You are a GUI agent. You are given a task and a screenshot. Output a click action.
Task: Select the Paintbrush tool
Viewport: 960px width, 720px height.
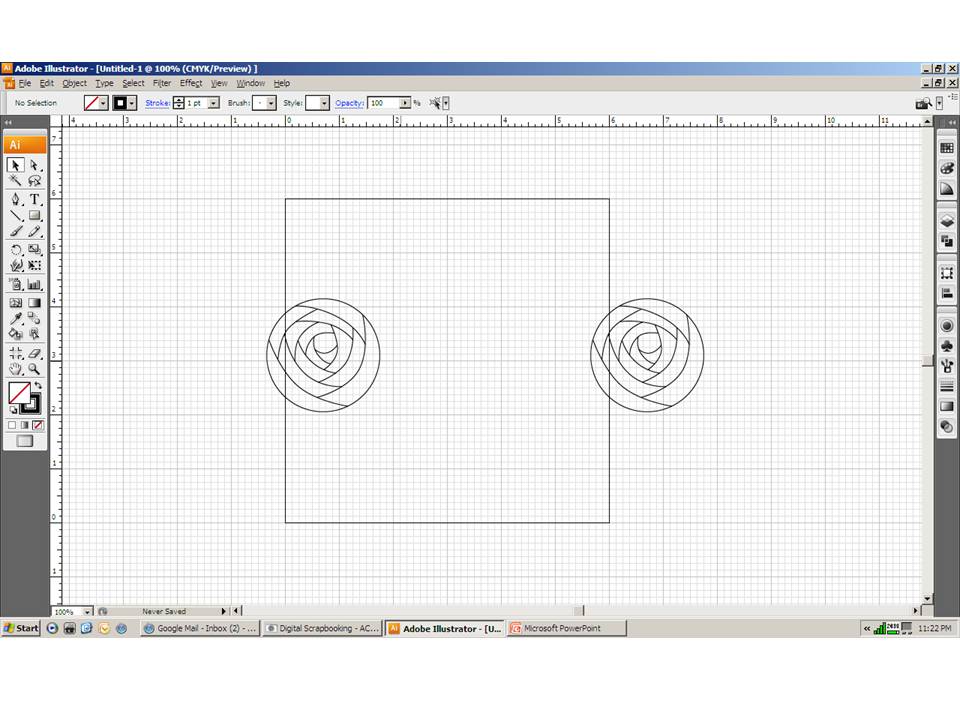[x=15, y=232]
